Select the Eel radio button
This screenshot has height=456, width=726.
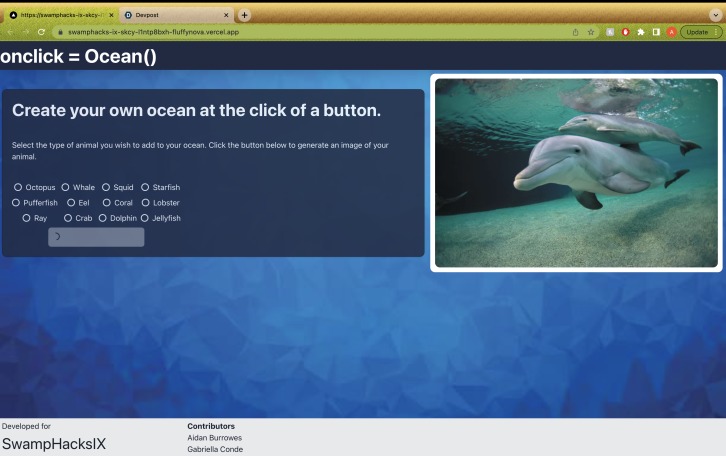(71, 202)
